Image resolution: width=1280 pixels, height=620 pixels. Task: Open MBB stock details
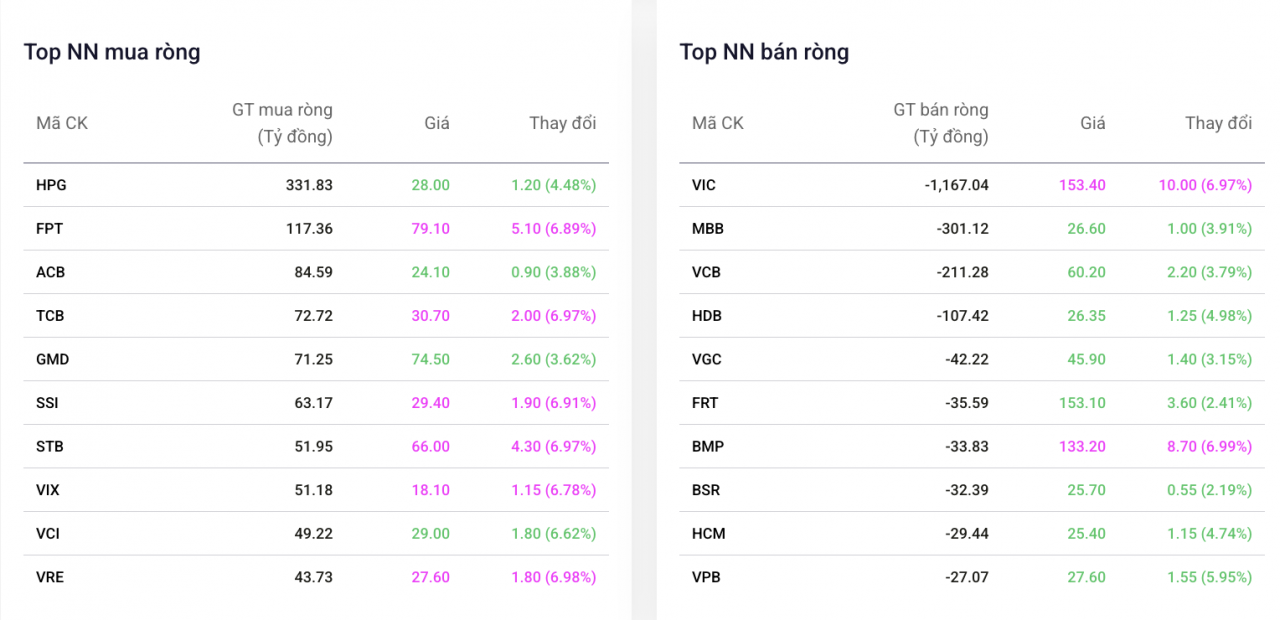pyautogui.click(x=708, y=229)
